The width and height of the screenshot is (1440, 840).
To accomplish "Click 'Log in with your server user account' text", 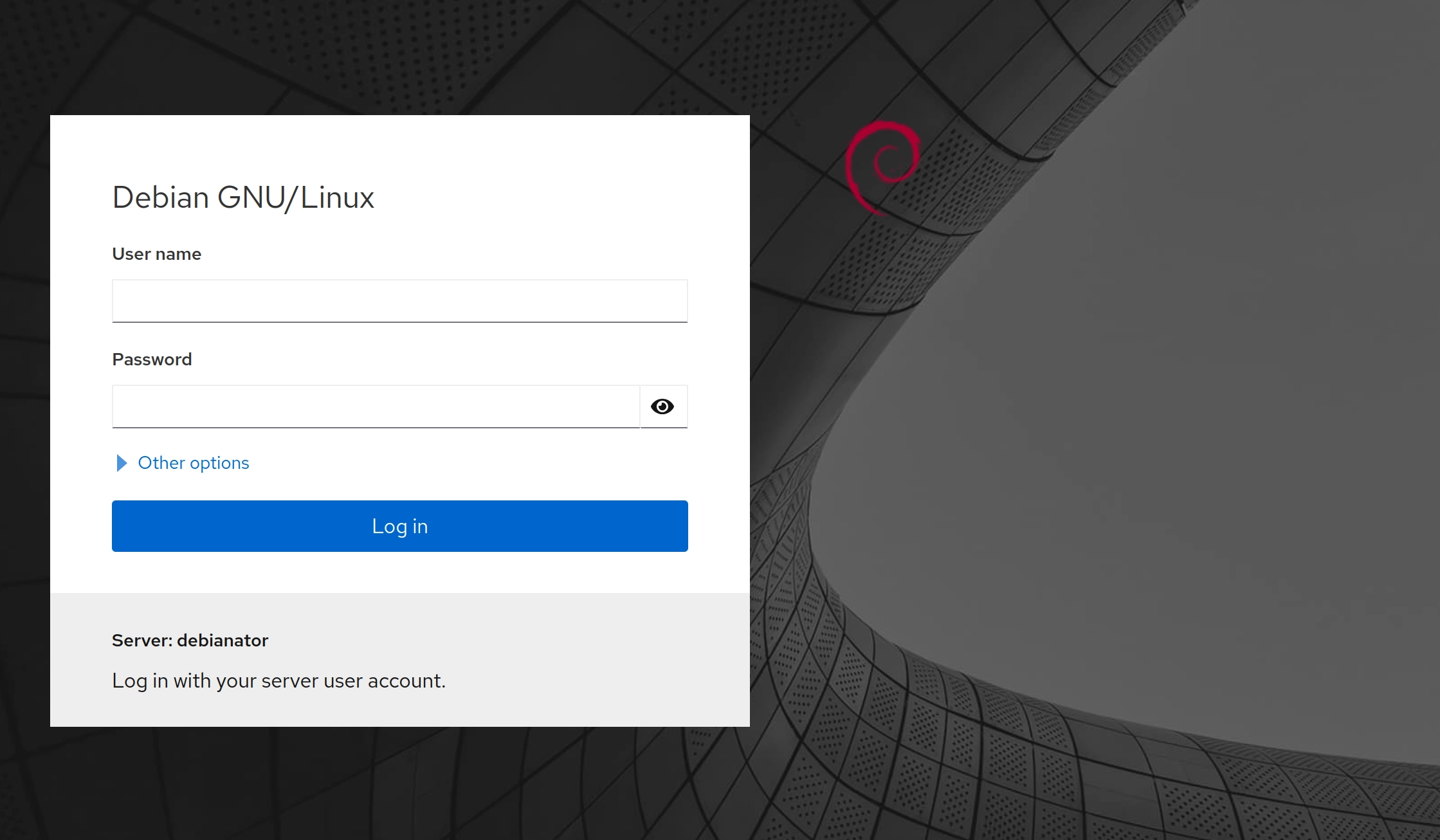I will pyautogui.click(x=278, y=680).
